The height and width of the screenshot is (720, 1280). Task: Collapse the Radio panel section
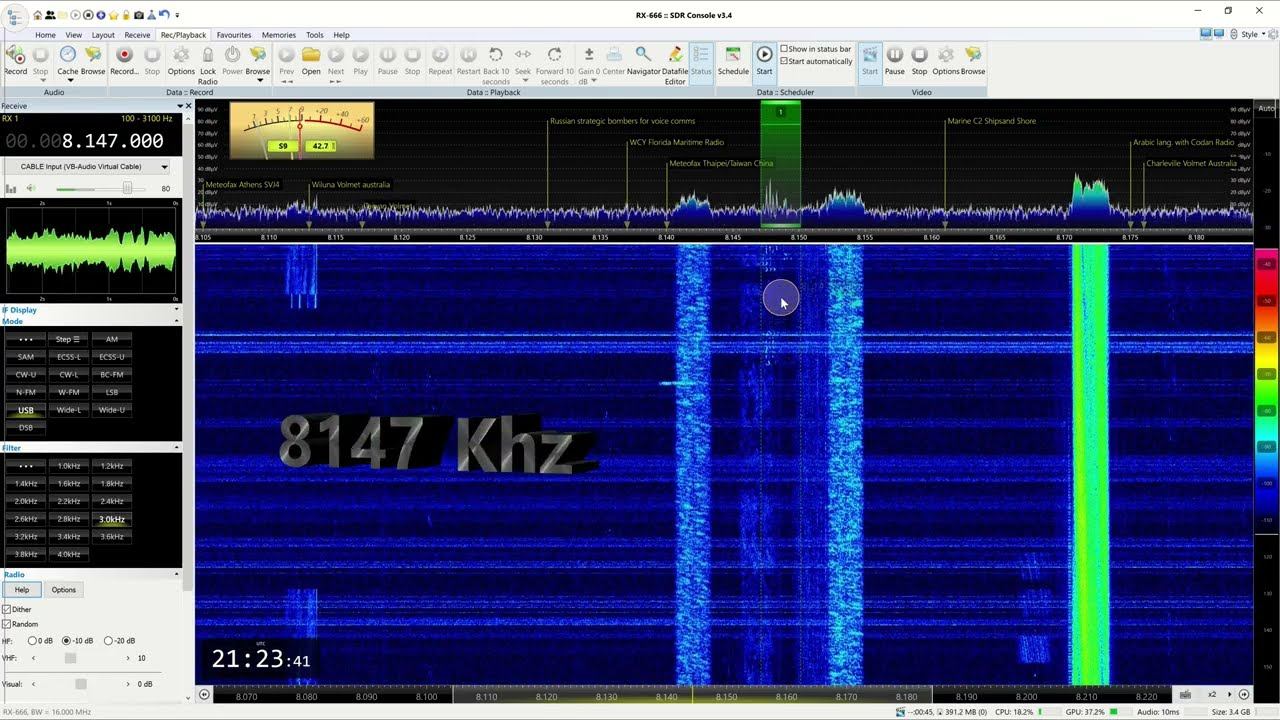coord(177,574)
